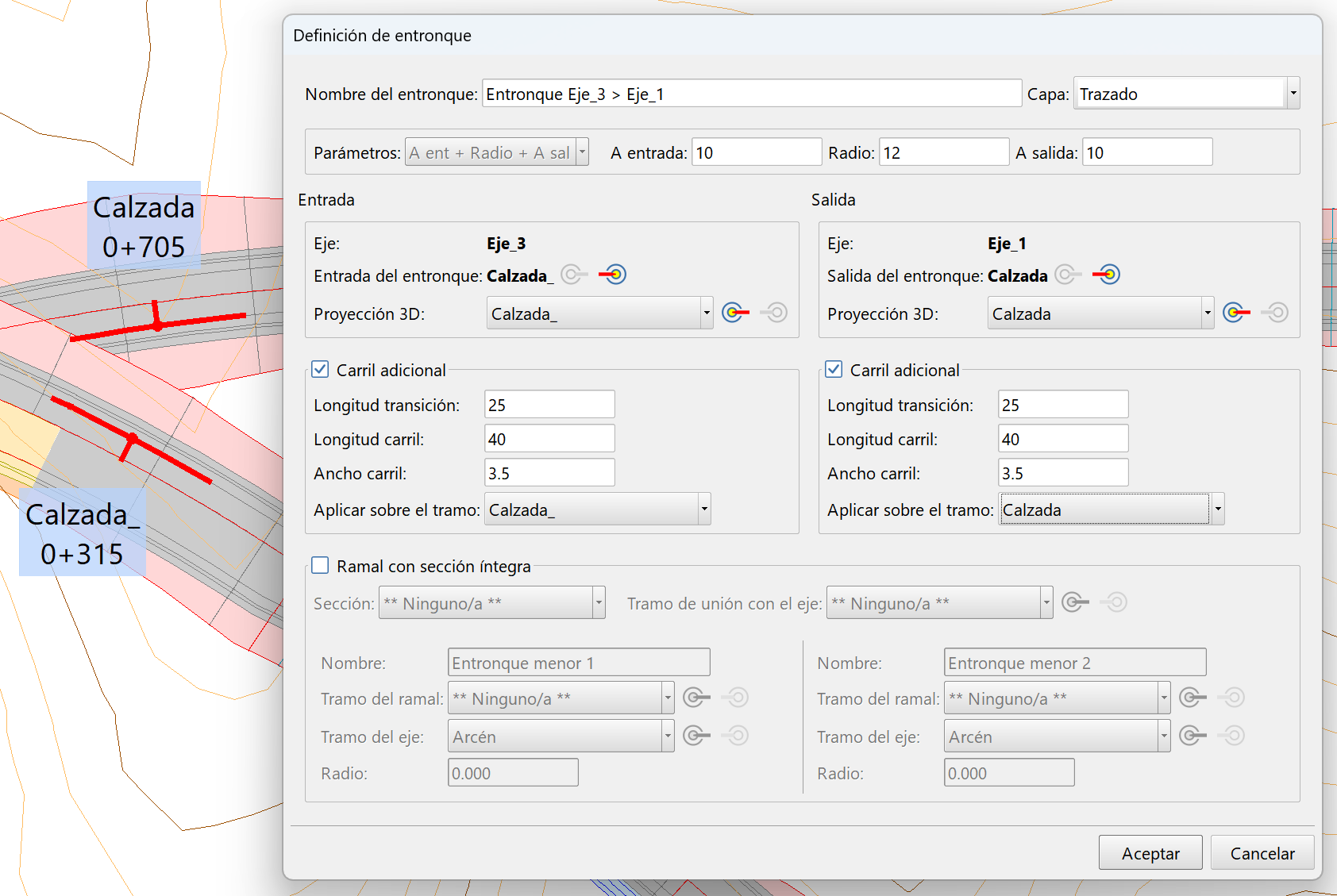Click gray pick icon beside Salida del entronque
Image resolution: width=1337 pixels, height=896 pixels.
[x=1068, y=275]
